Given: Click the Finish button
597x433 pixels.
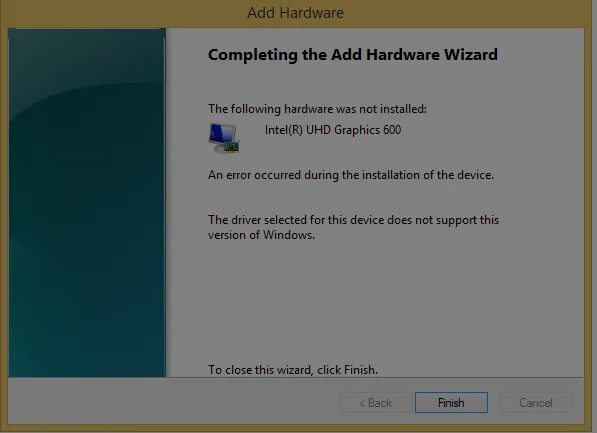Looking at the screenshot, I should [x=451, y=403].
